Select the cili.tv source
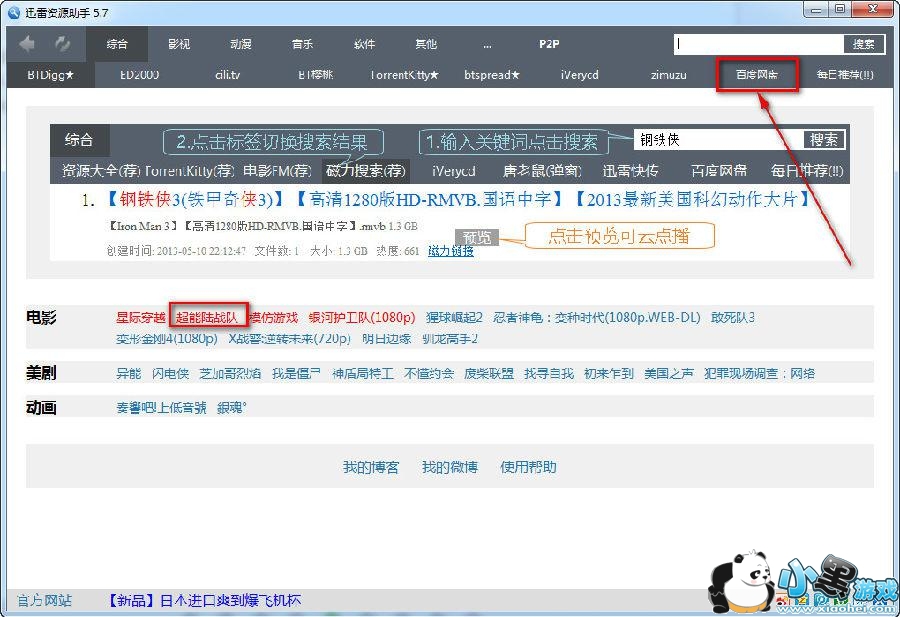This screenshot has height=617, width=900. tap(228, 75)
